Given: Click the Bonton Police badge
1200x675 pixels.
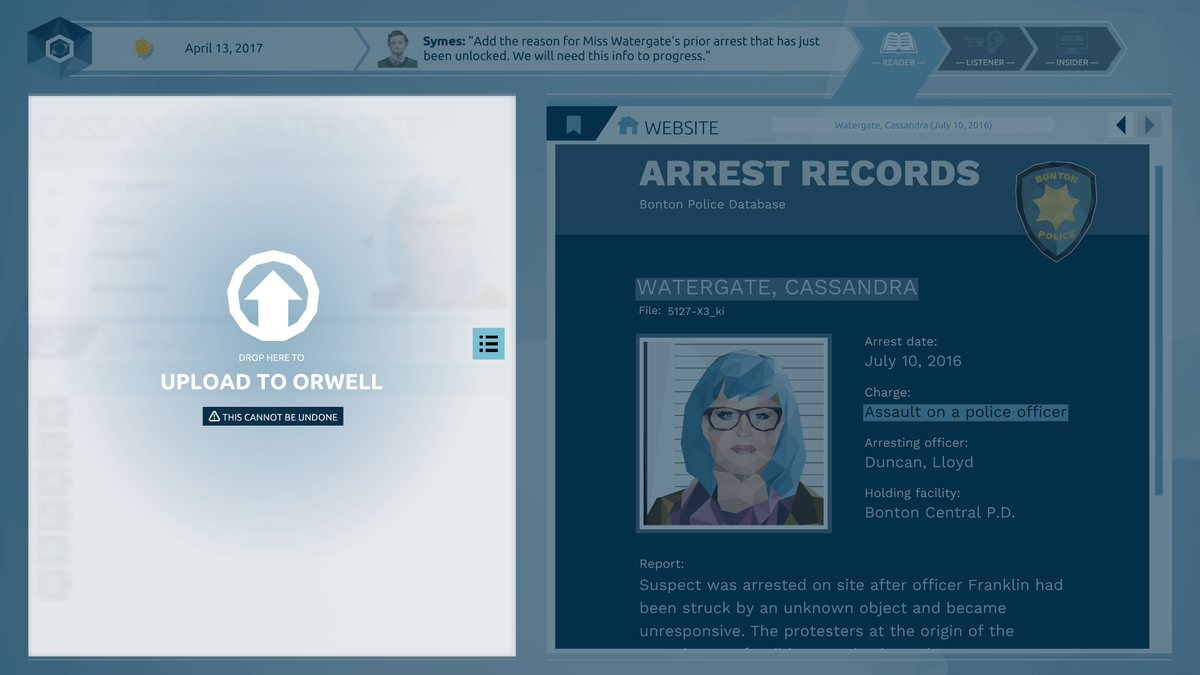Looking at the screenshot, I should [x=1055, y=209].
